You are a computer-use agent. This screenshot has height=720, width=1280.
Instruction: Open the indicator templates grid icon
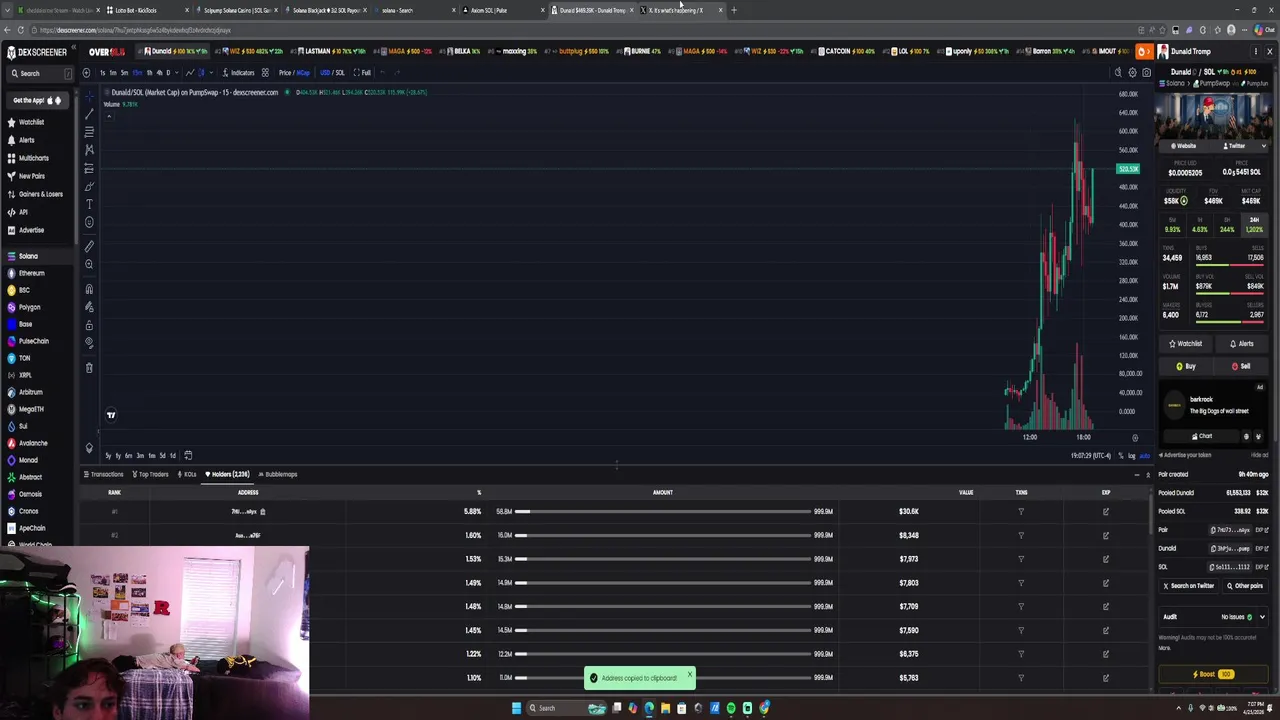coord(265,72)
